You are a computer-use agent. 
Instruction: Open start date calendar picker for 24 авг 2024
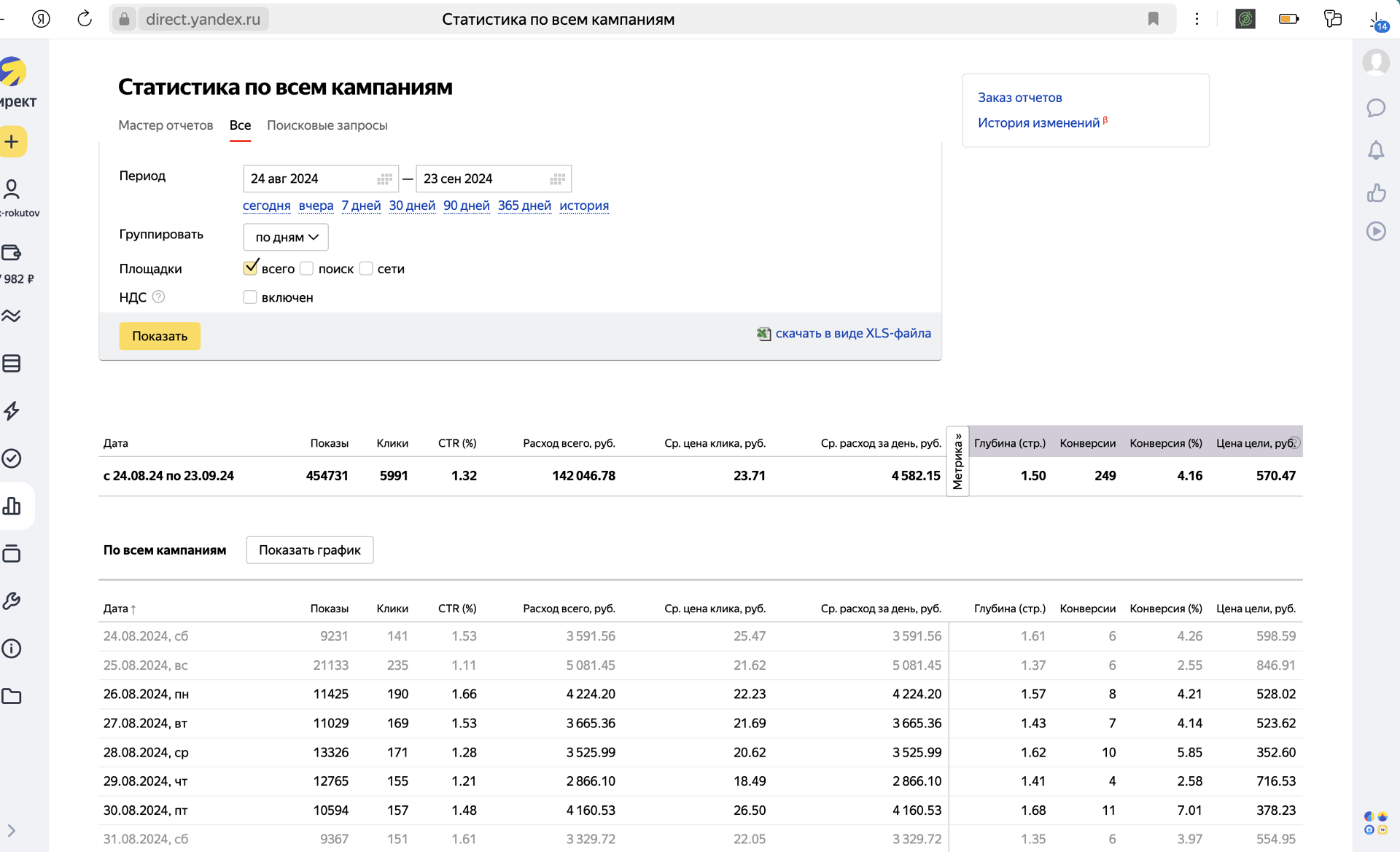[x=384, y=179]
